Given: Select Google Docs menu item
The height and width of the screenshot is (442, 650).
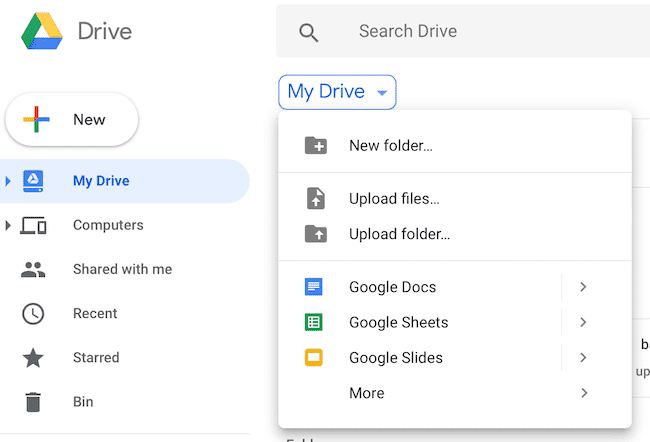Looking at the screenshot, I should click(x=455, y=287).
